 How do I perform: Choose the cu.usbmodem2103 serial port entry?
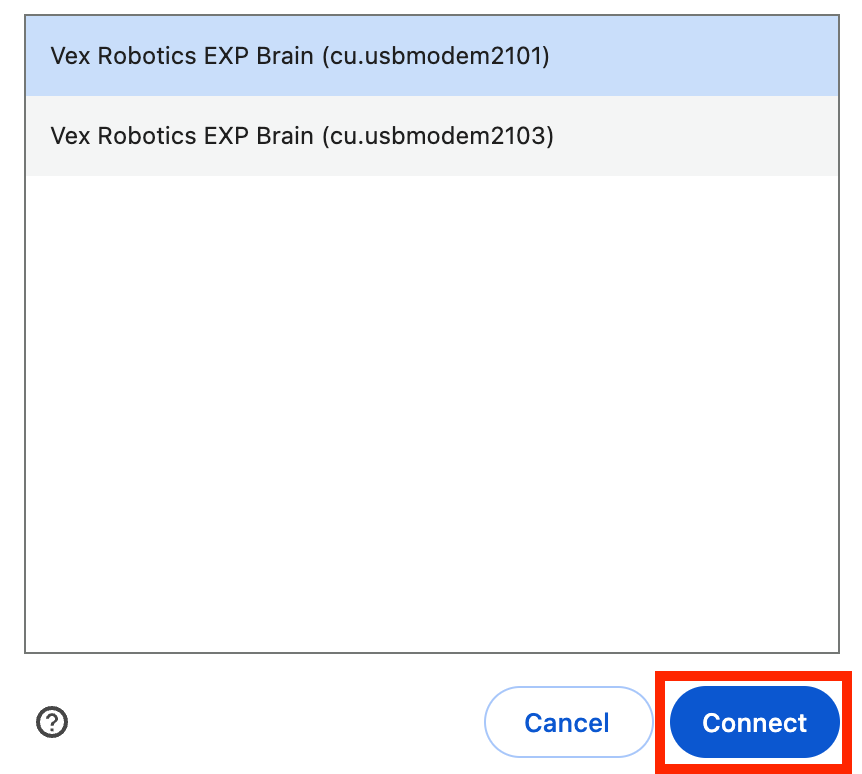[x=302, y=135]
